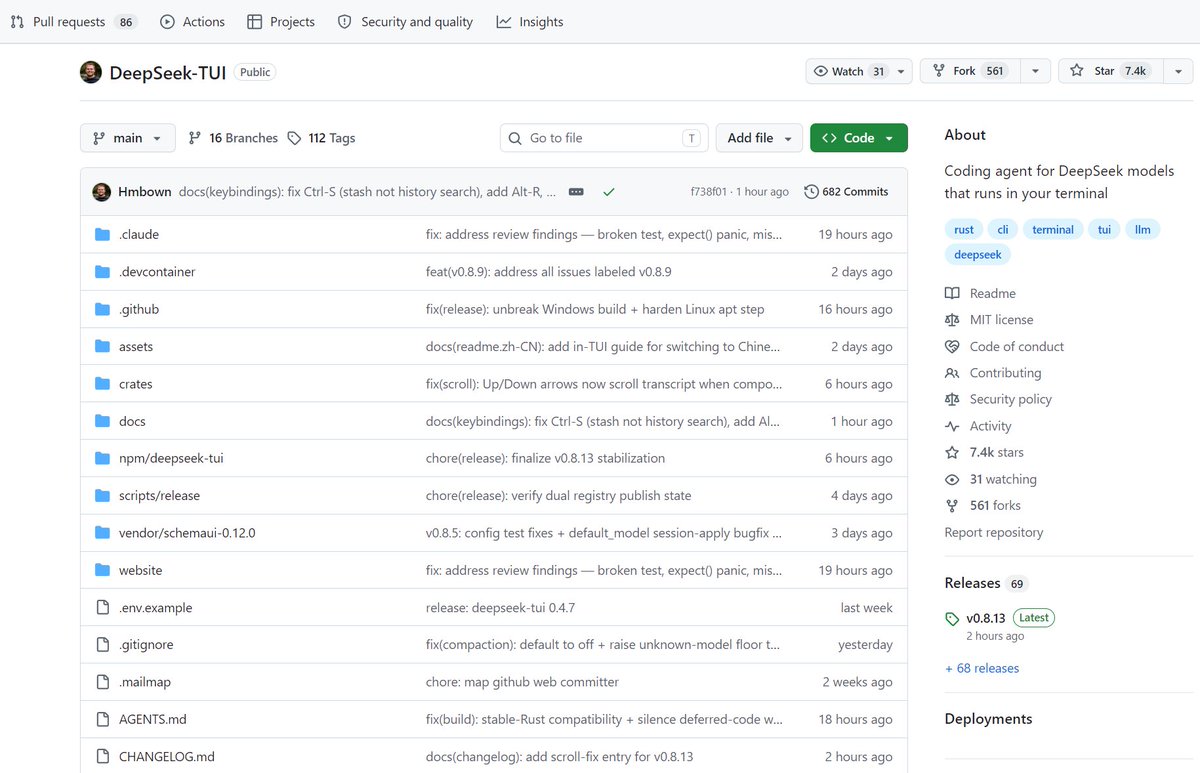Select the llm topic tag
This screenshot has width=1200, height=773.
tap(1142, 229)
